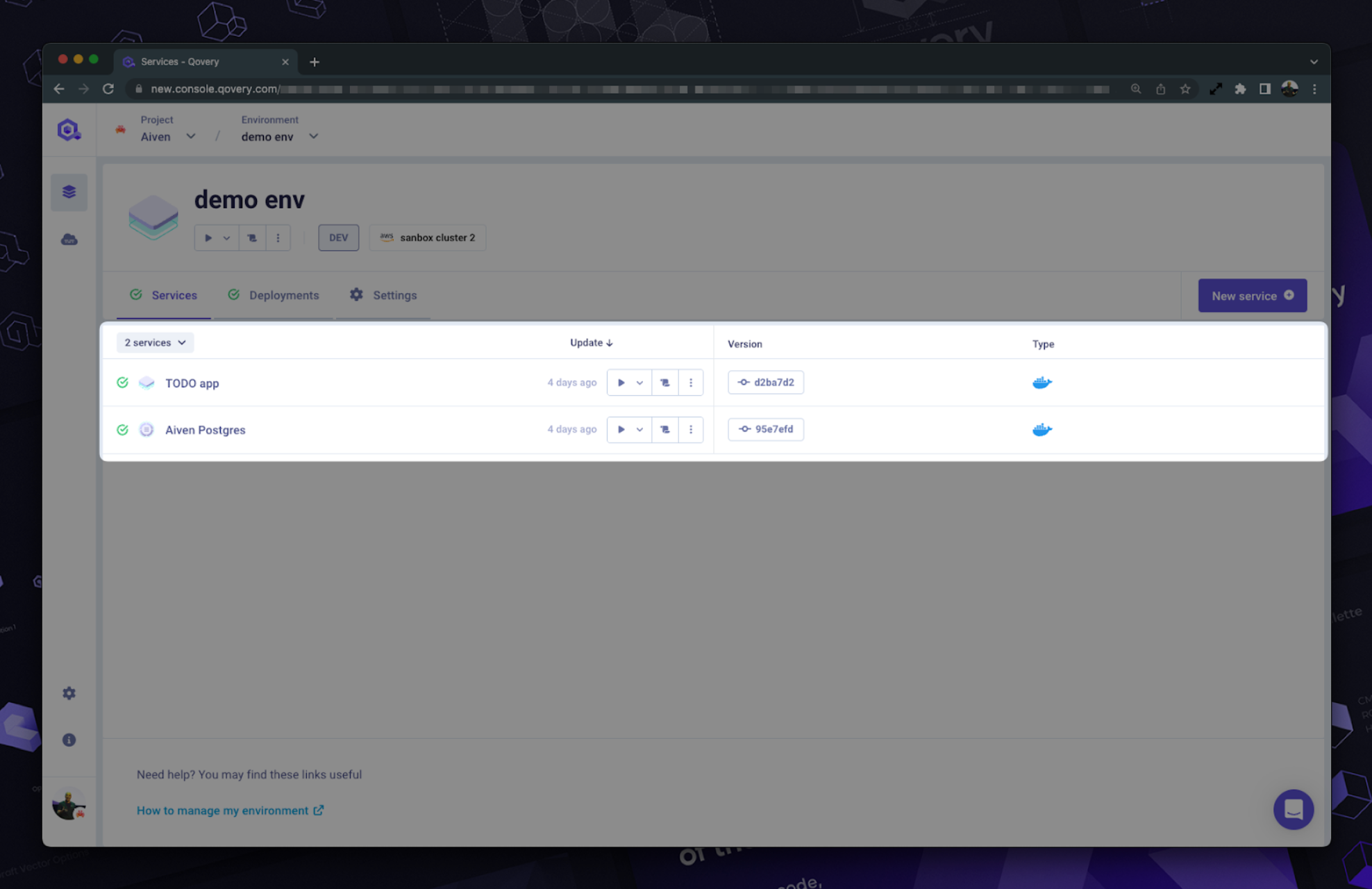Open the Chrome three-dots menu
Image resolution: width=1372 pixels, height=889 pixels.
[1314, 89]
